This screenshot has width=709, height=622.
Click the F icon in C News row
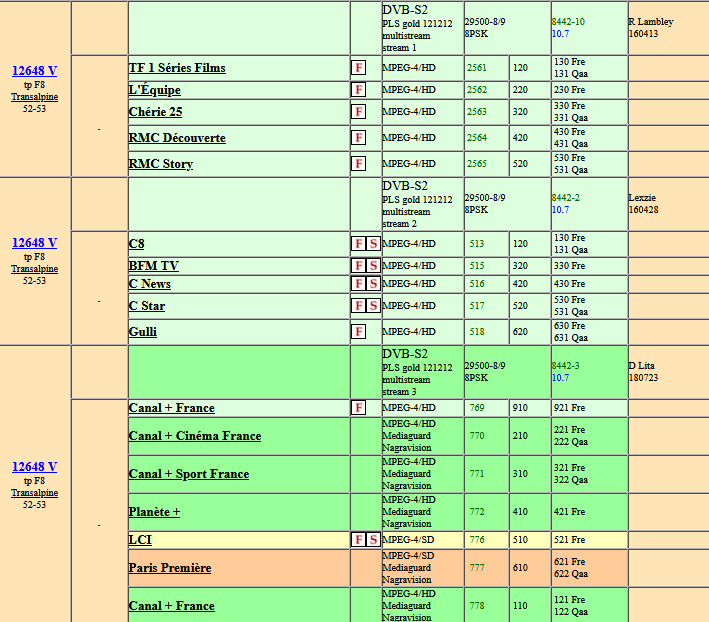359,283
